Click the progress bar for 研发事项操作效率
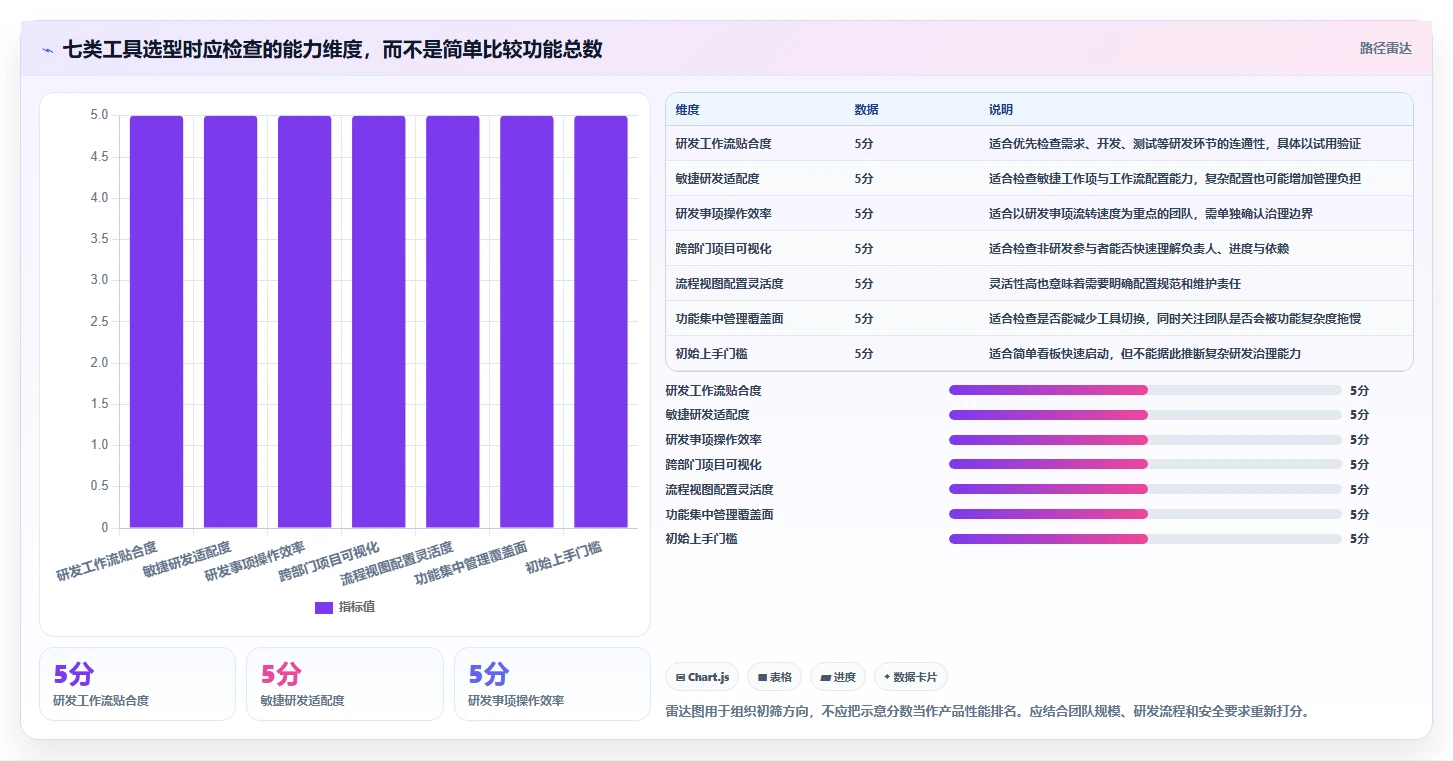The image size is (1453, 761). pos(1145,440)
